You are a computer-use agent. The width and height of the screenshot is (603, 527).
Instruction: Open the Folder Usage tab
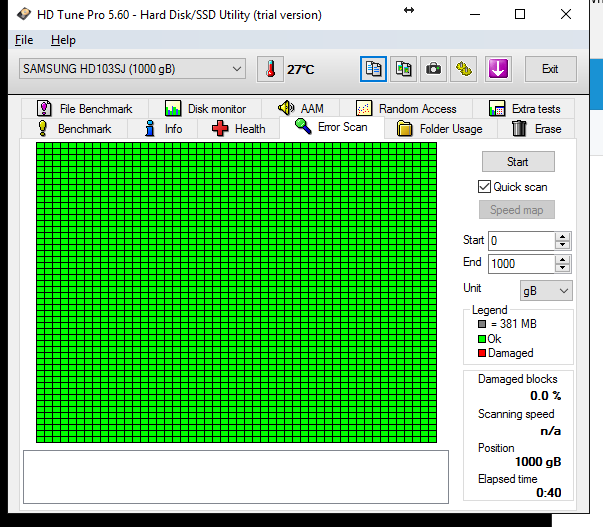click(440, 128)
